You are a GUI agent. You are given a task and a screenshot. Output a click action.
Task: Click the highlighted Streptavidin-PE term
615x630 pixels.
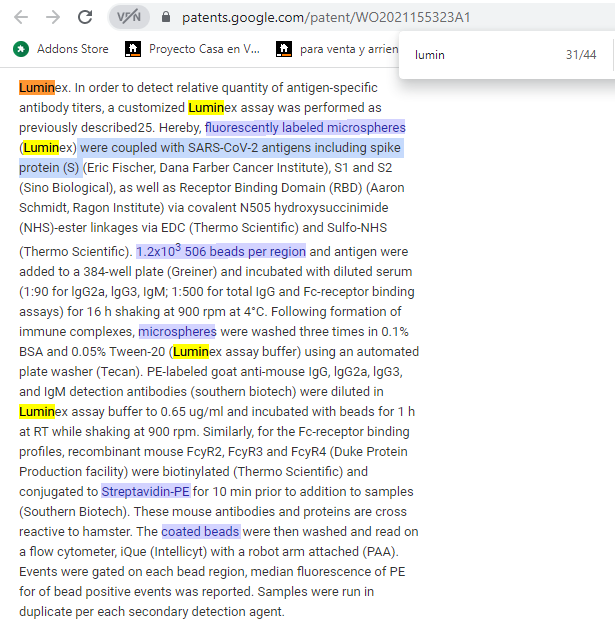pyautogui.click(x=145, y=492)
